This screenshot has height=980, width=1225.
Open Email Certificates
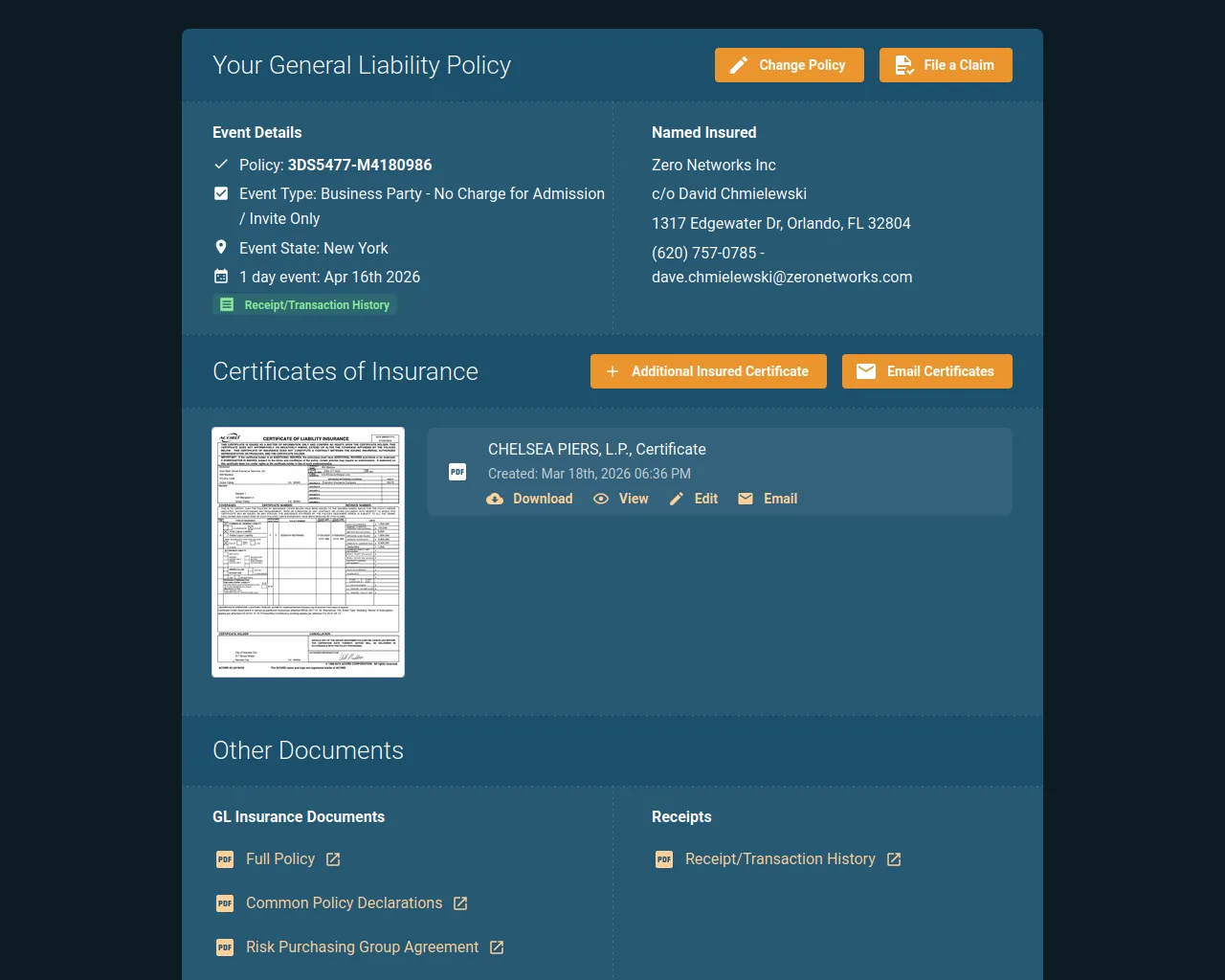(926, 371)
